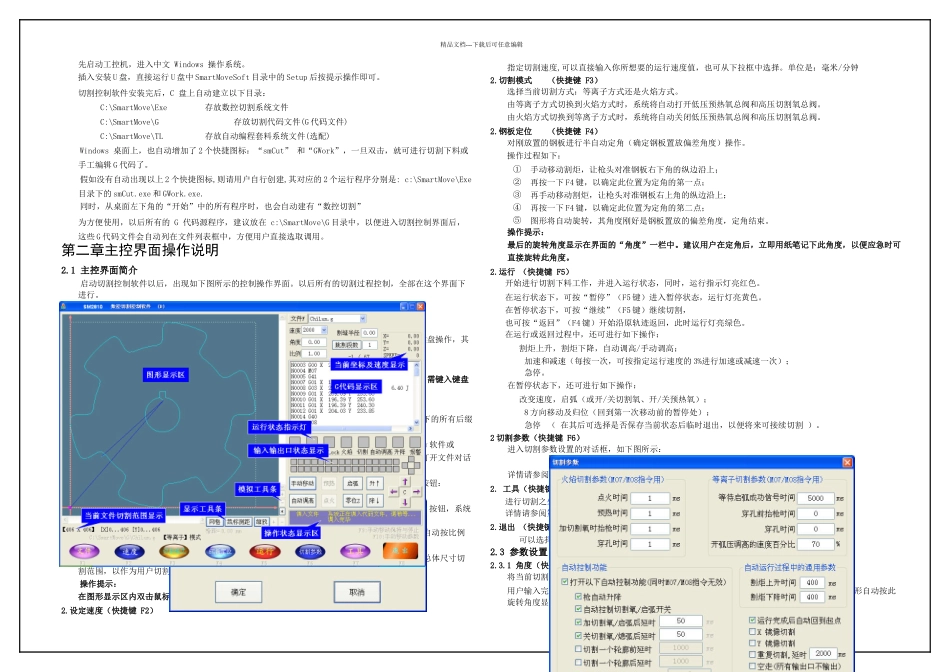The width and height of the screenshot is (950, 672).
Task: Click the 割炬上升时间 input field
Action: point(812,582)
